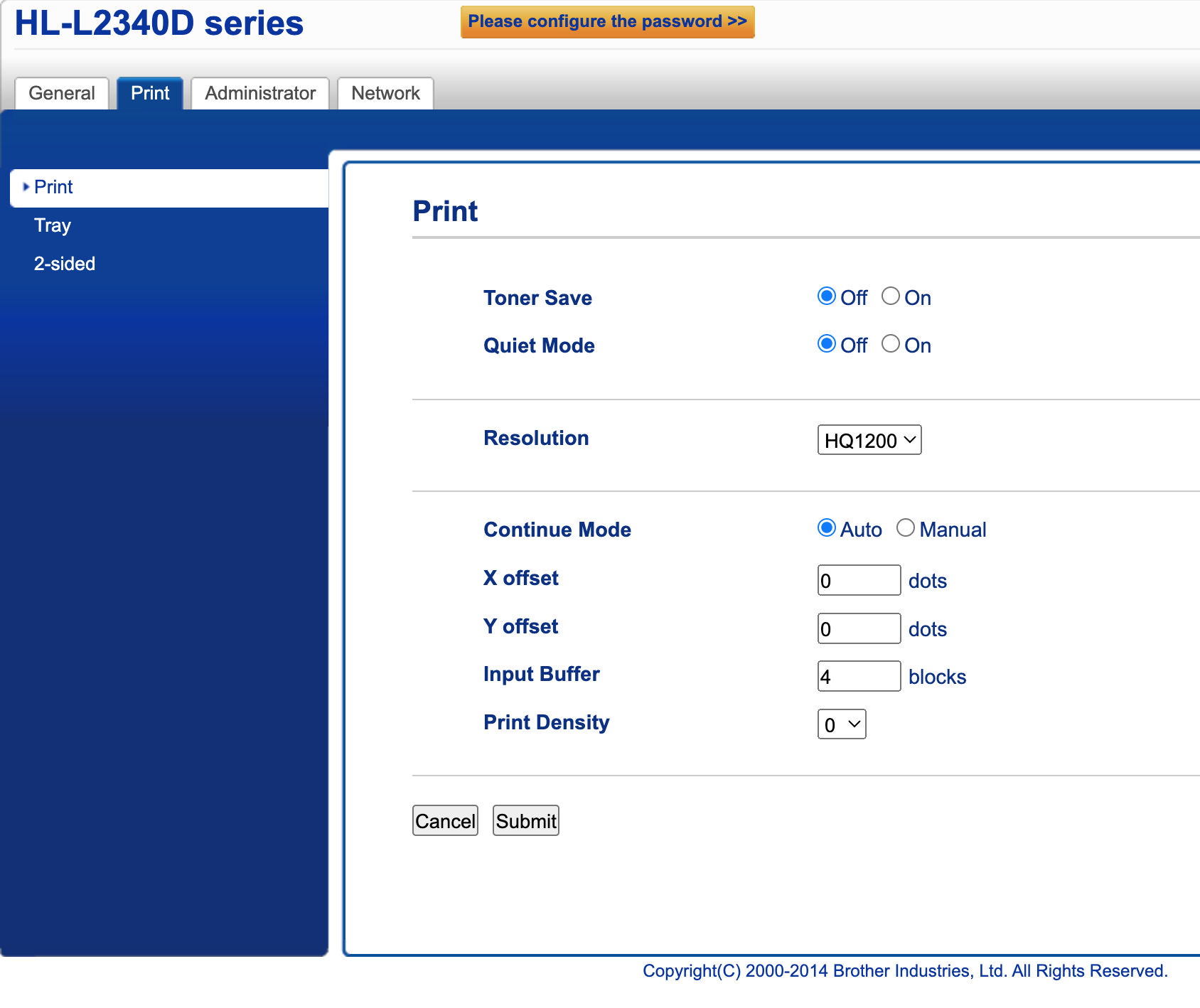
Task: Open the Network tab
Action: click(x=385, y=93)
